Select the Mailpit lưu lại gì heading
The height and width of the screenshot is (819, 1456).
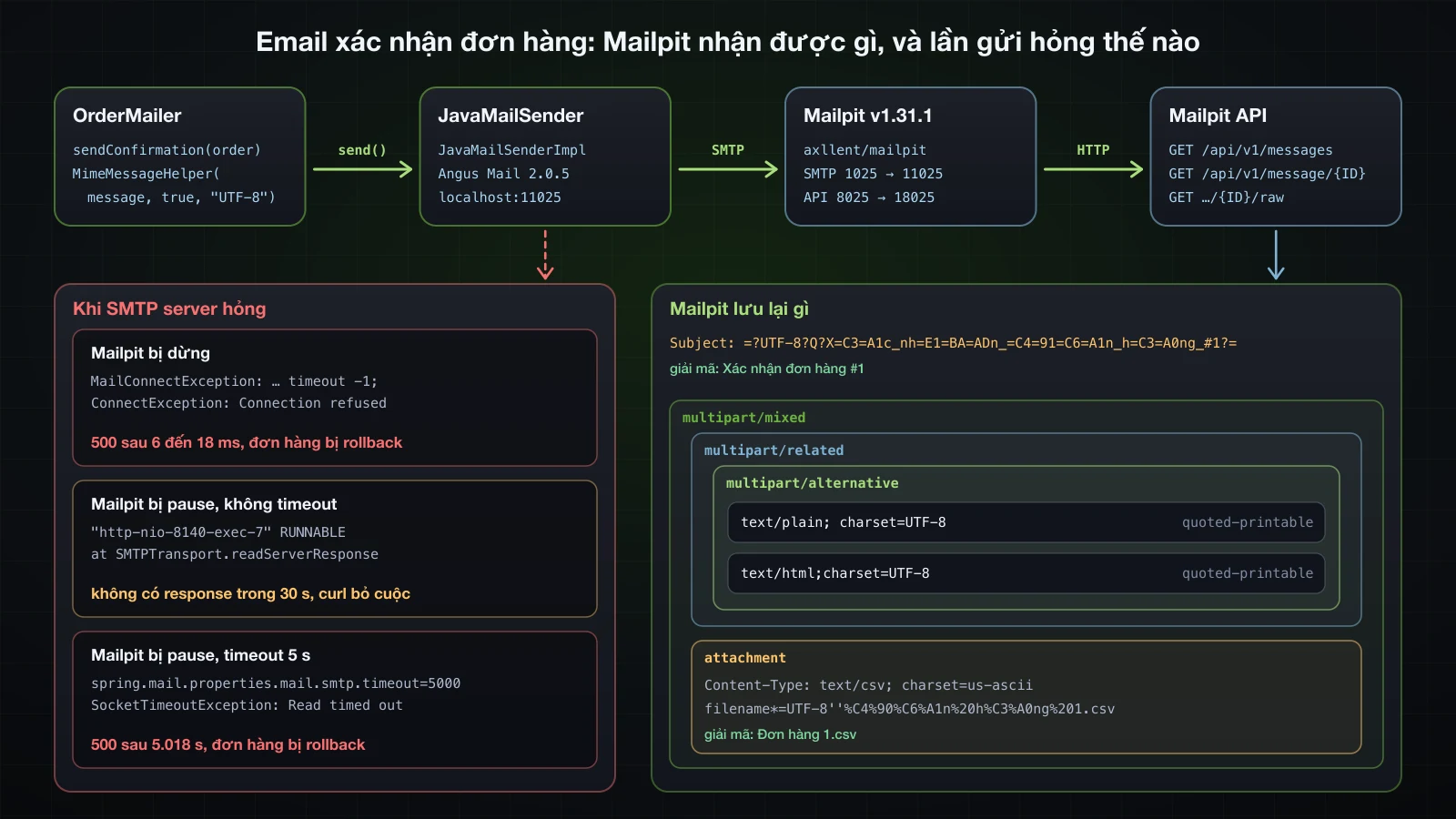[739, 308]
